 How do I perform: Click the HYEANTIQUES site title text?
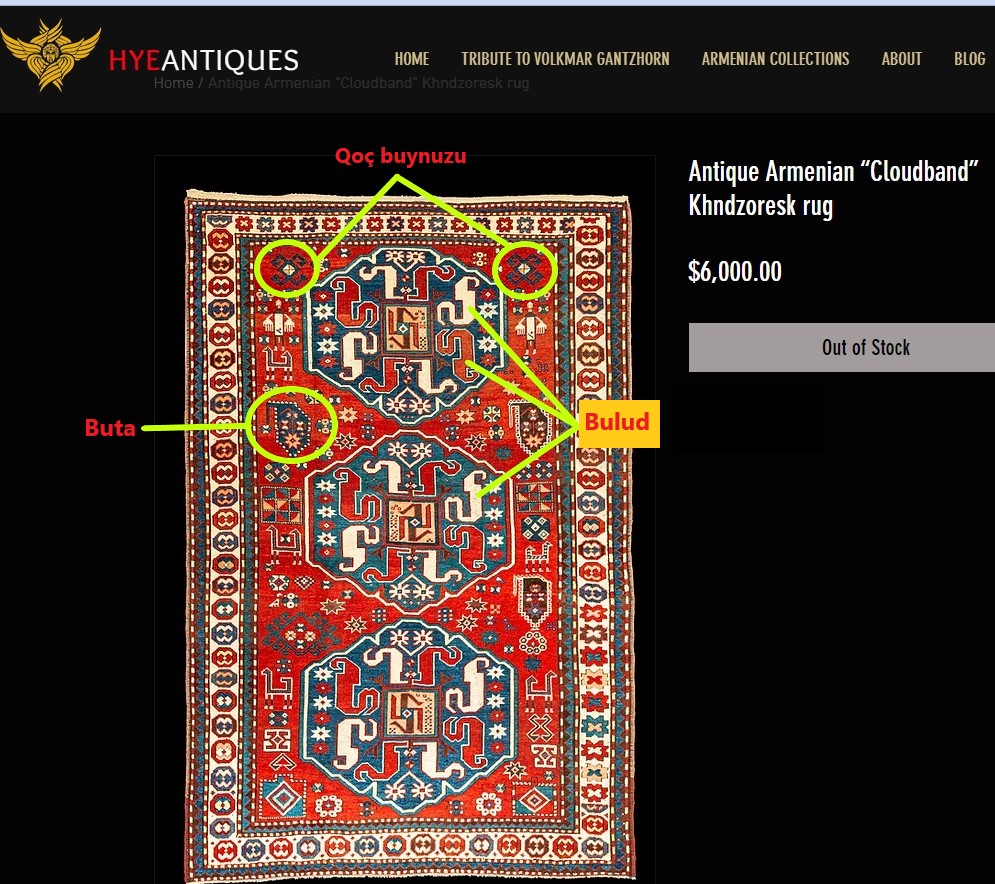click(x=204, y=61)
